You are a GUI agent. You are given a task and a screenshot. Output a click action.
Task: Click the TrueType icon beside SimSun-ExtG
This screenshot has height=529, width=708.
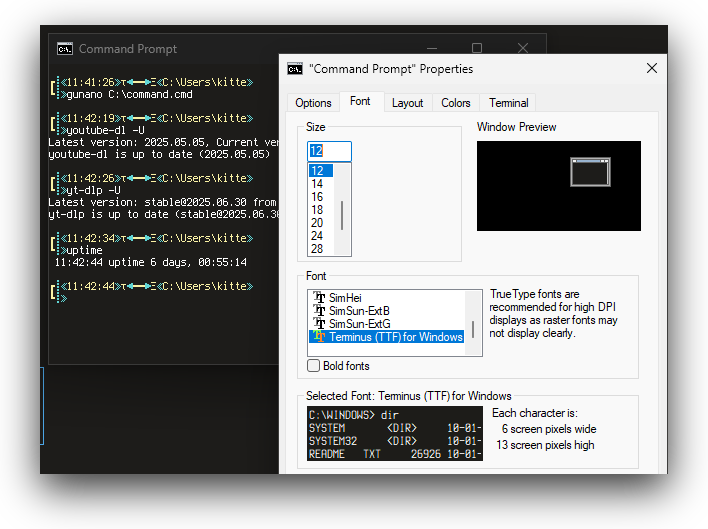click(320, 324)
